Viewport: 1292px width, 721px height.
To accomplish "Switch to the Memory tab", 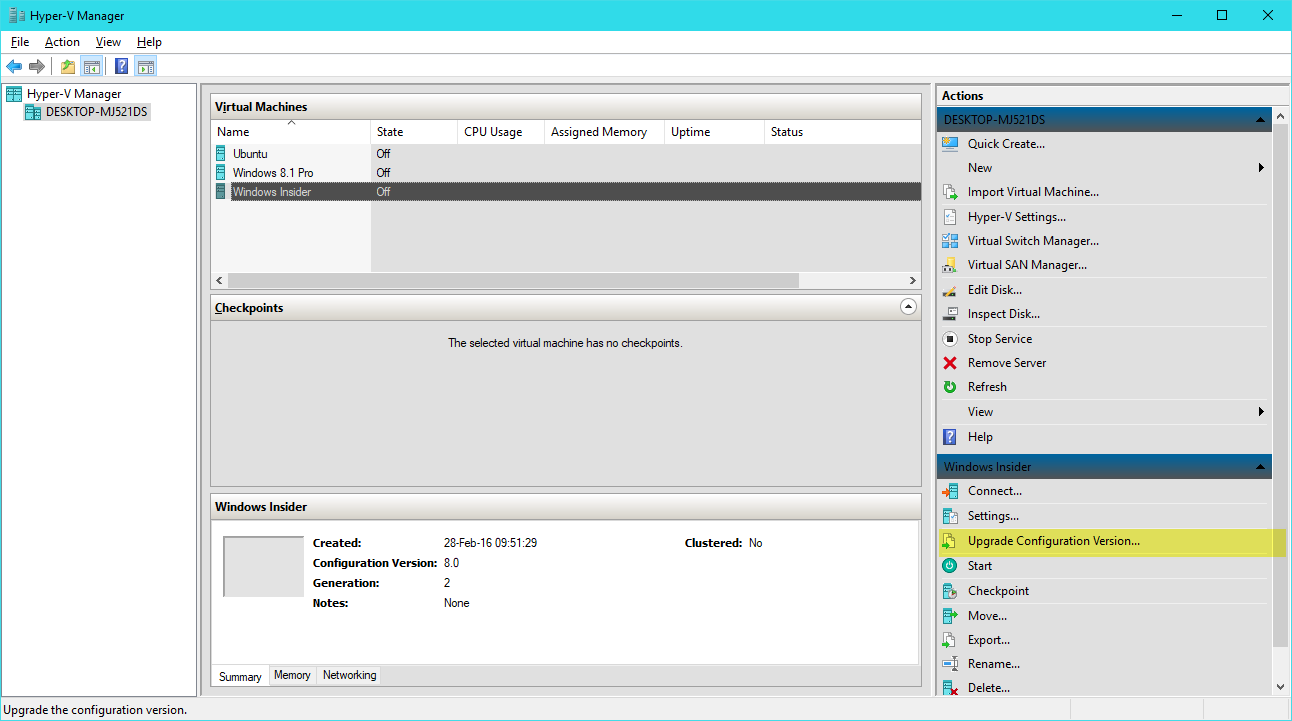I will pyautogui.click(x=292, y=676).
